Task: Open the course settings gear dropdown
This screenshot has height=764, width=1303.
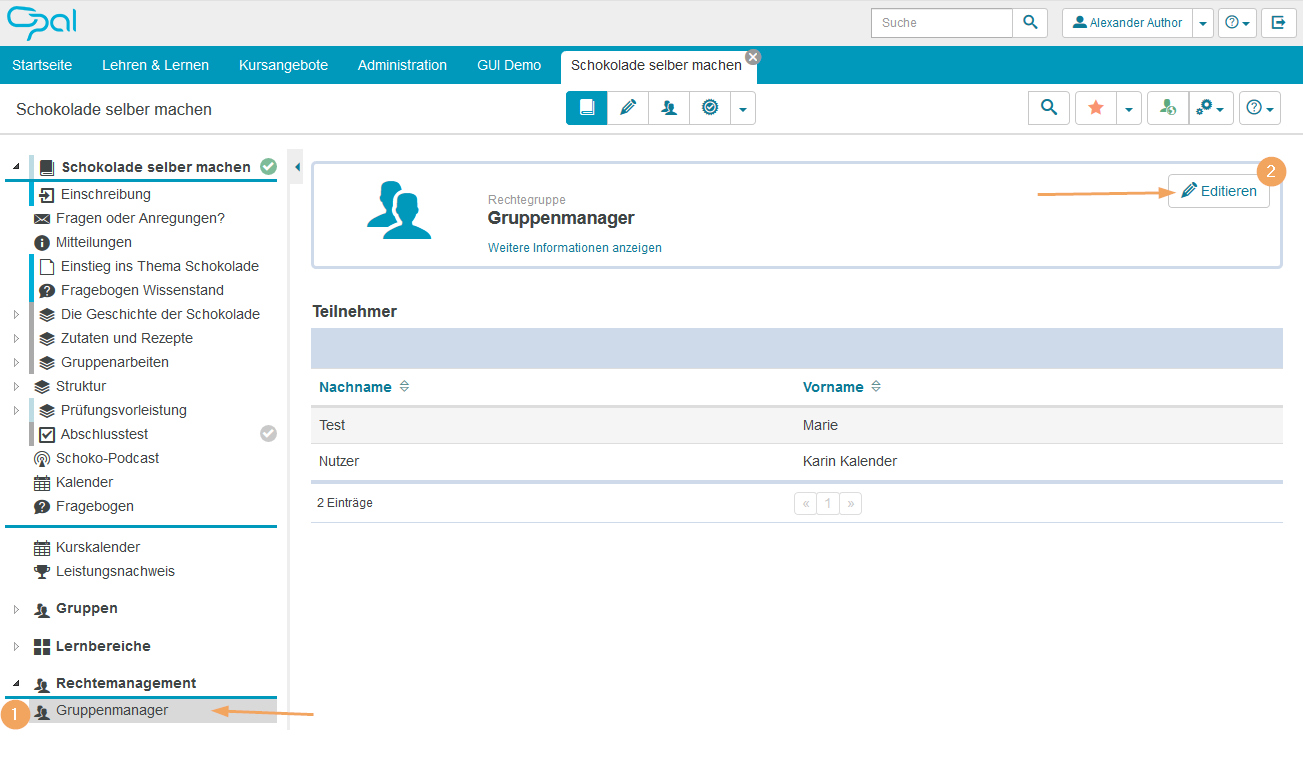Action: click(x=1210, y=108)
